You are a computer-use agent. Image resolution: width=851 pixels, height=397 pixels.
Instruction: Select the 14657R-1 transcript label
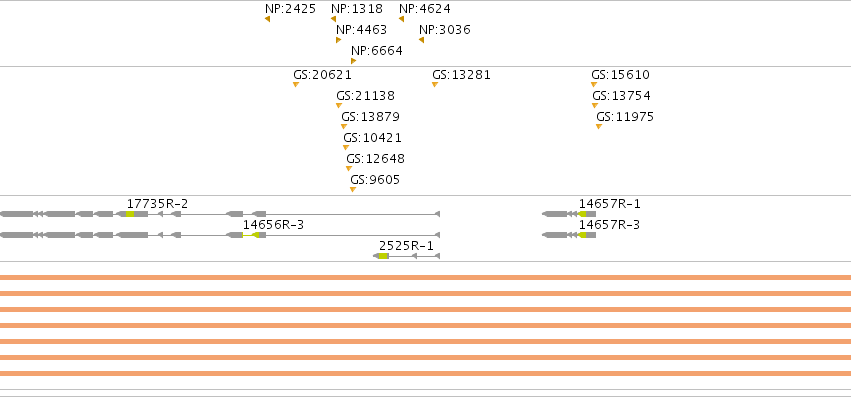609,204
